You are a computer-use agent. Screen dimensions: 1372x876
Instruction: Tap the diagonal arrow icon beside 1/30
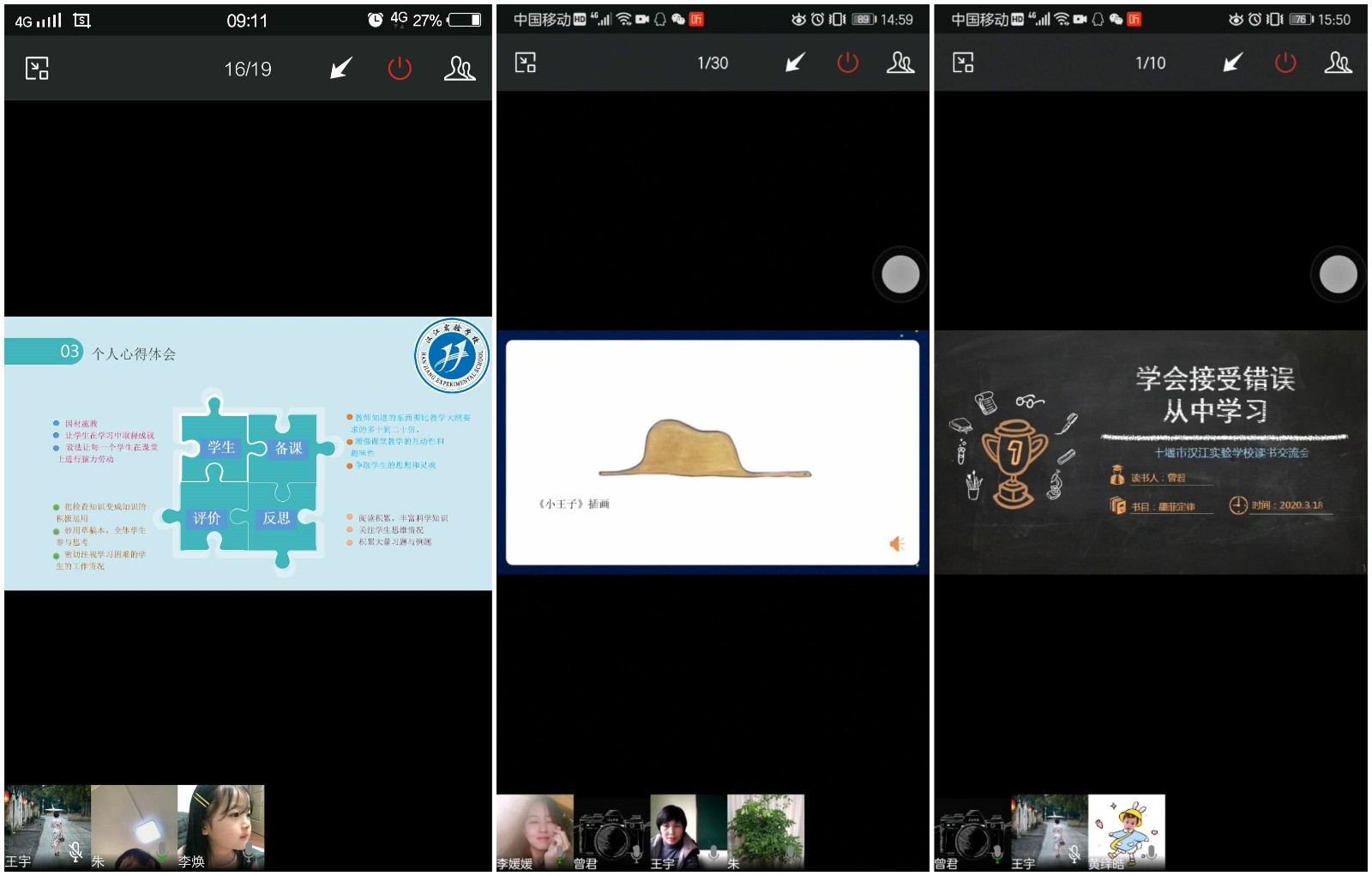[x=795, y=63]
